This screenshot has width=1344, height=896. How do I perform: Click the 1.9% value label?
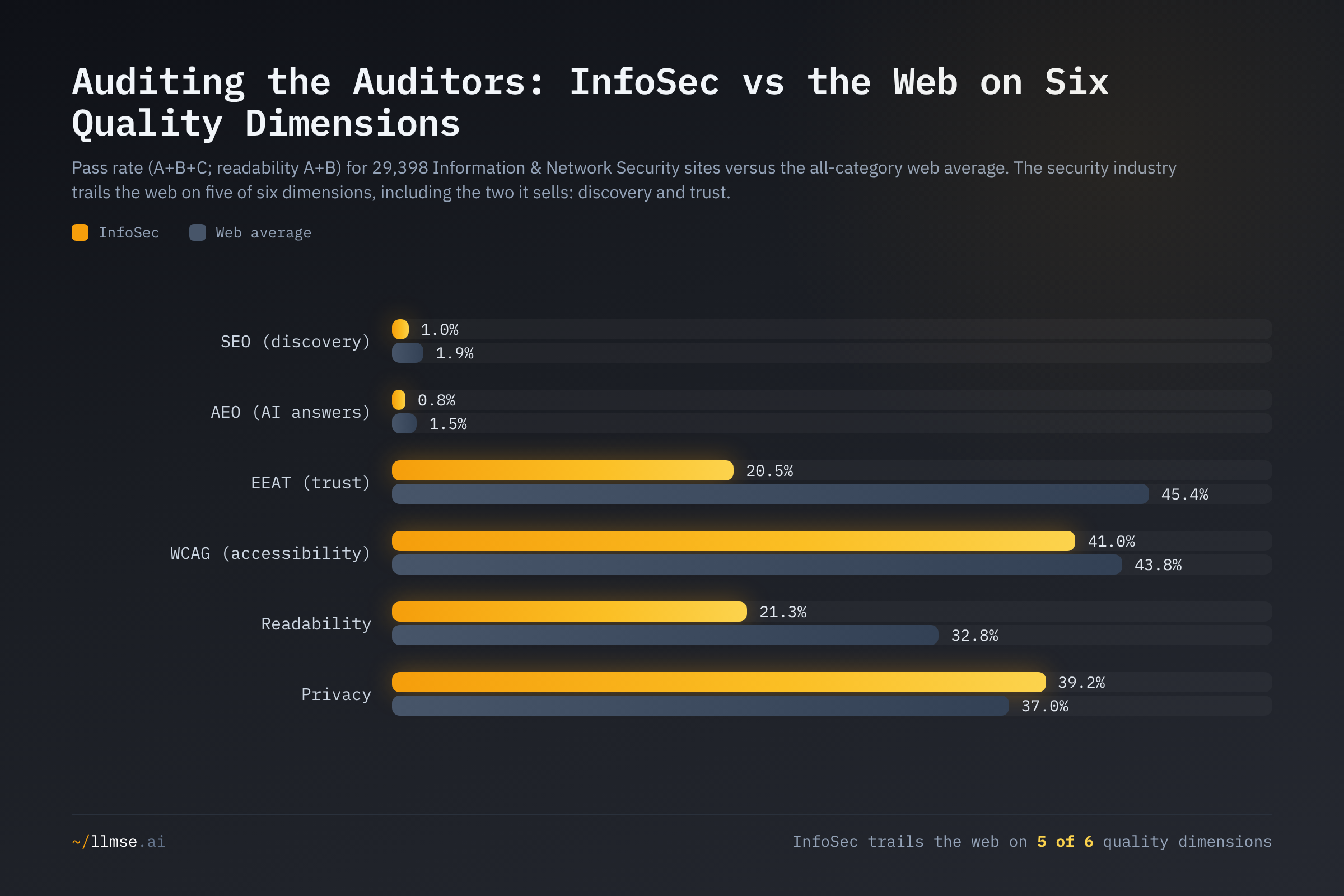click(x=454, y=353)
